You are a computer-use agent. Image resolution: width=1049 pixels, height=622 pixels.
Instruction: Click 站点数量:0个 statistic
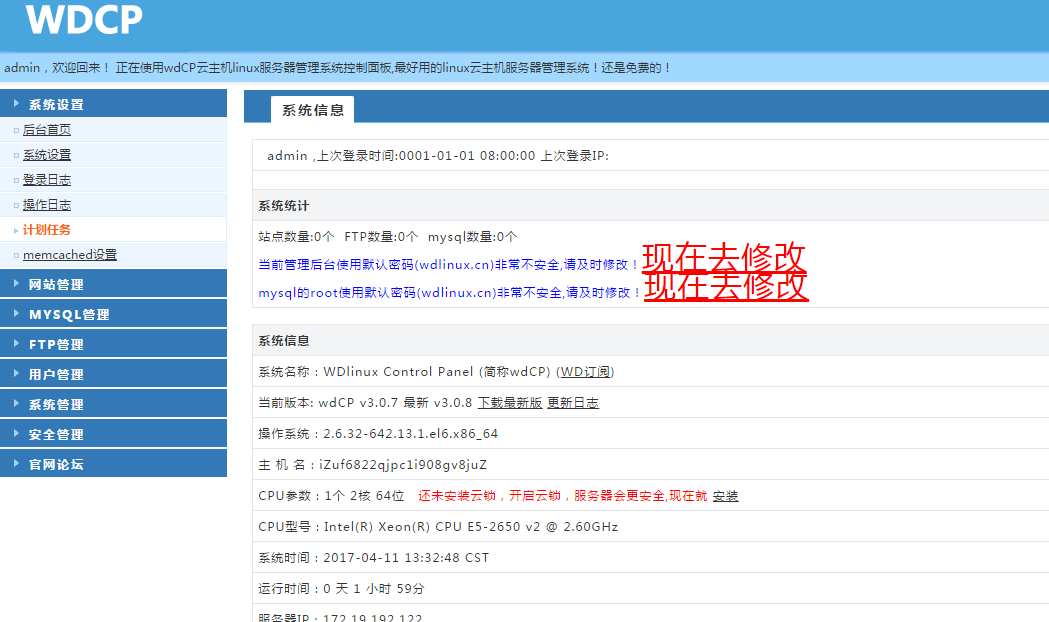pos(296,237)
